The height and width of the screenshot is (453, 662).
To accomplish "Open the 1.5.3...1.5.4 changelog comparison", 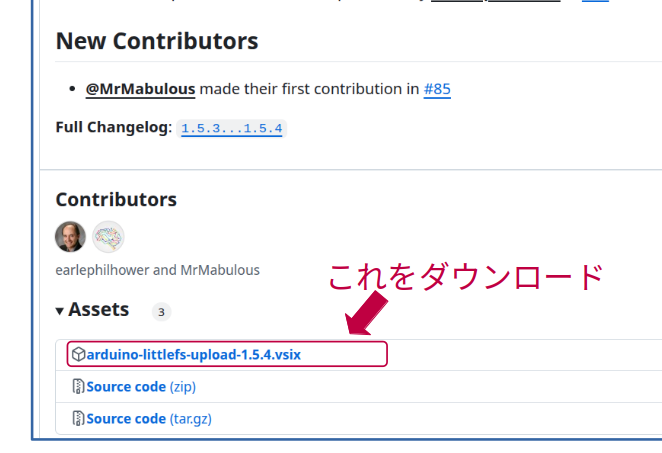I will [x=231, y=128].
